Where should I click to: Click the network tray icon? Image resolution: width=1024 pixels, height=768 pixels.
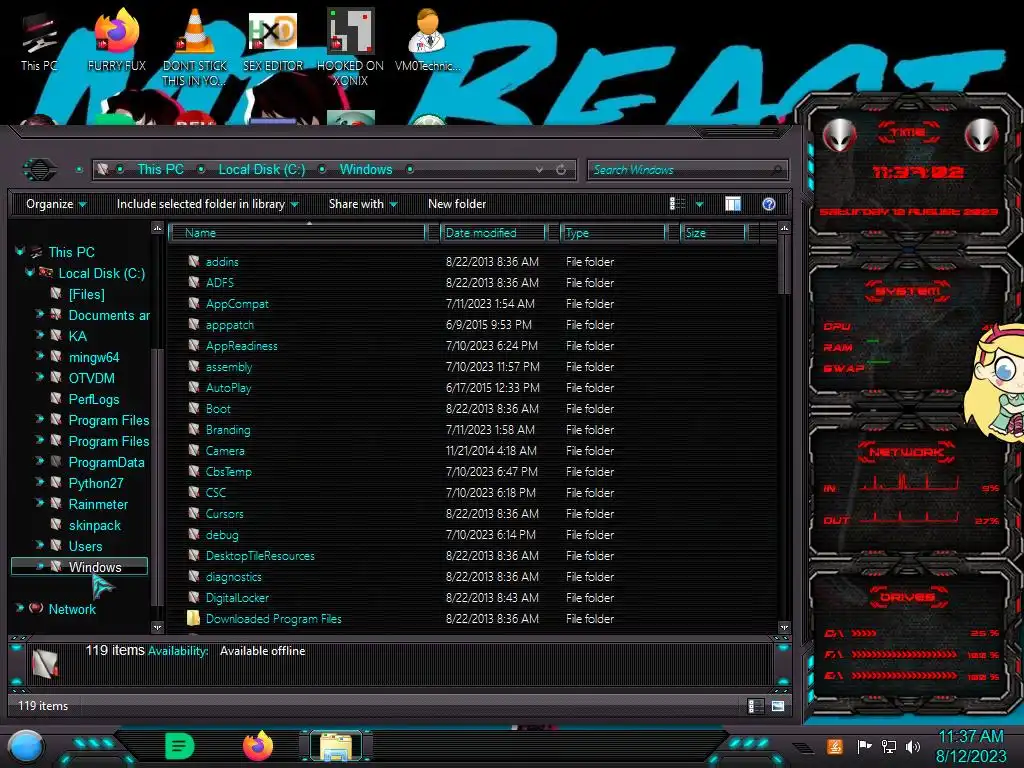coord(889,746)
